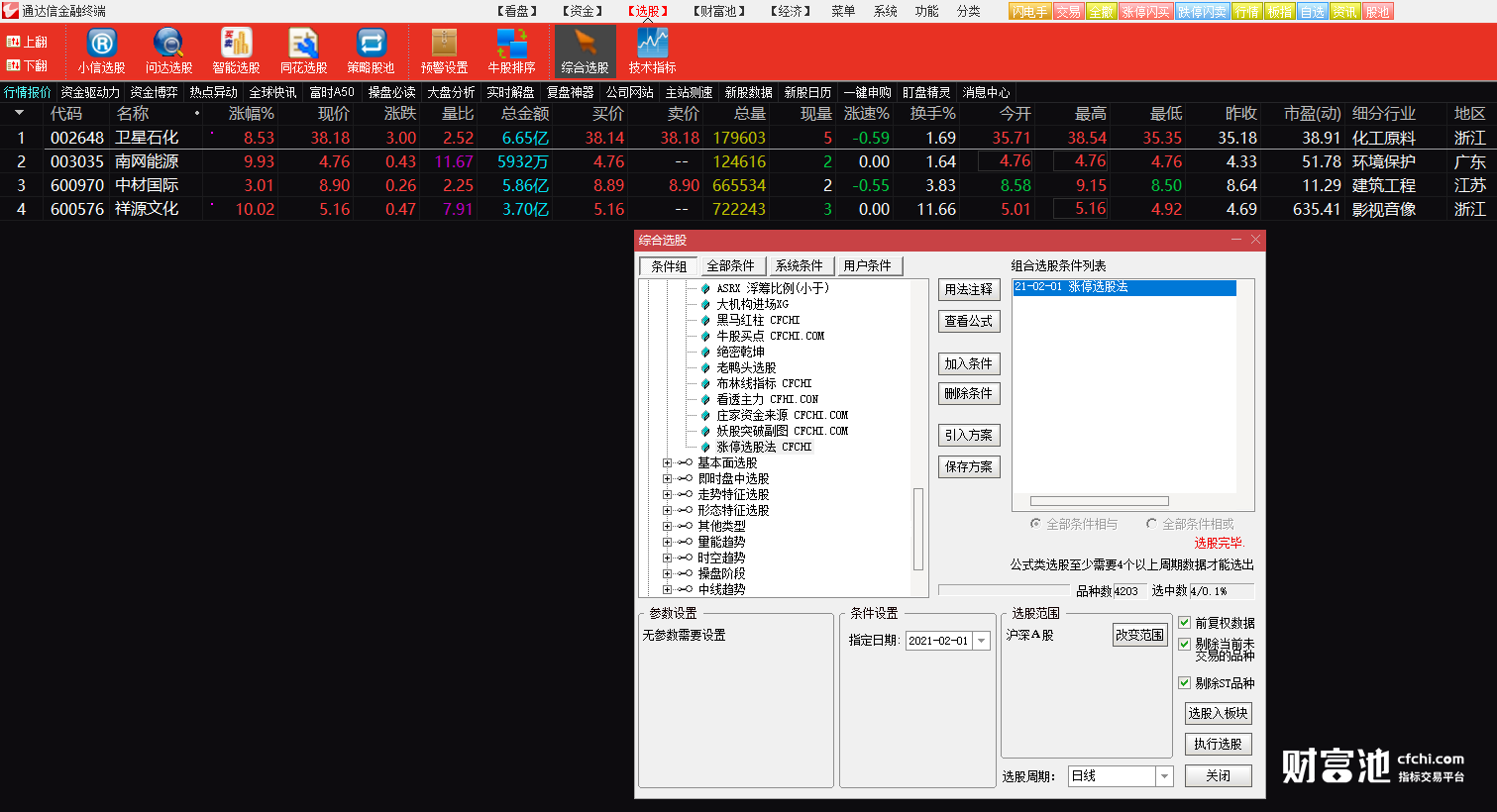The width and height of the screenshot is (1497, 812).
Task: Open the 同花选股 toolbar icon
Action: coord(303,51)
